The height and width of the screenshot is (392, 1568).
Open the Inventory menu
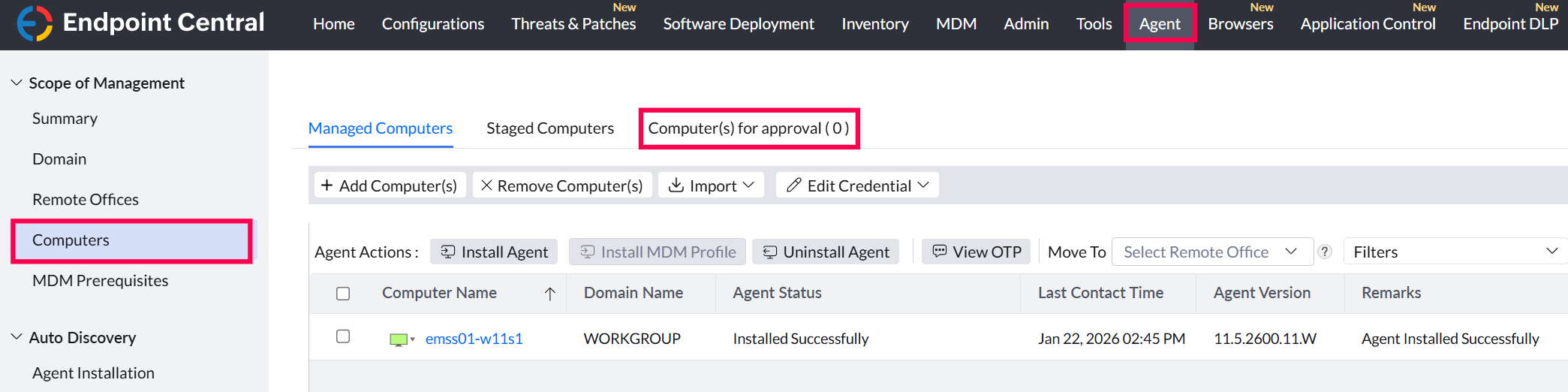coord(875,24)
